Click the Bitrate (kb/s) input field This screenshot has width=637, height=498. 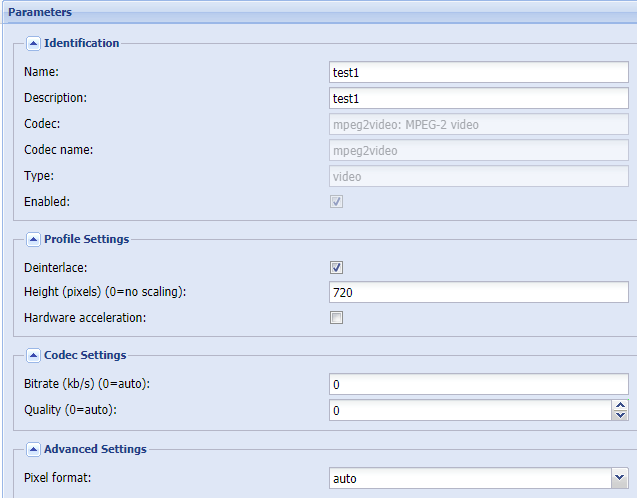(x=478, y=384)
